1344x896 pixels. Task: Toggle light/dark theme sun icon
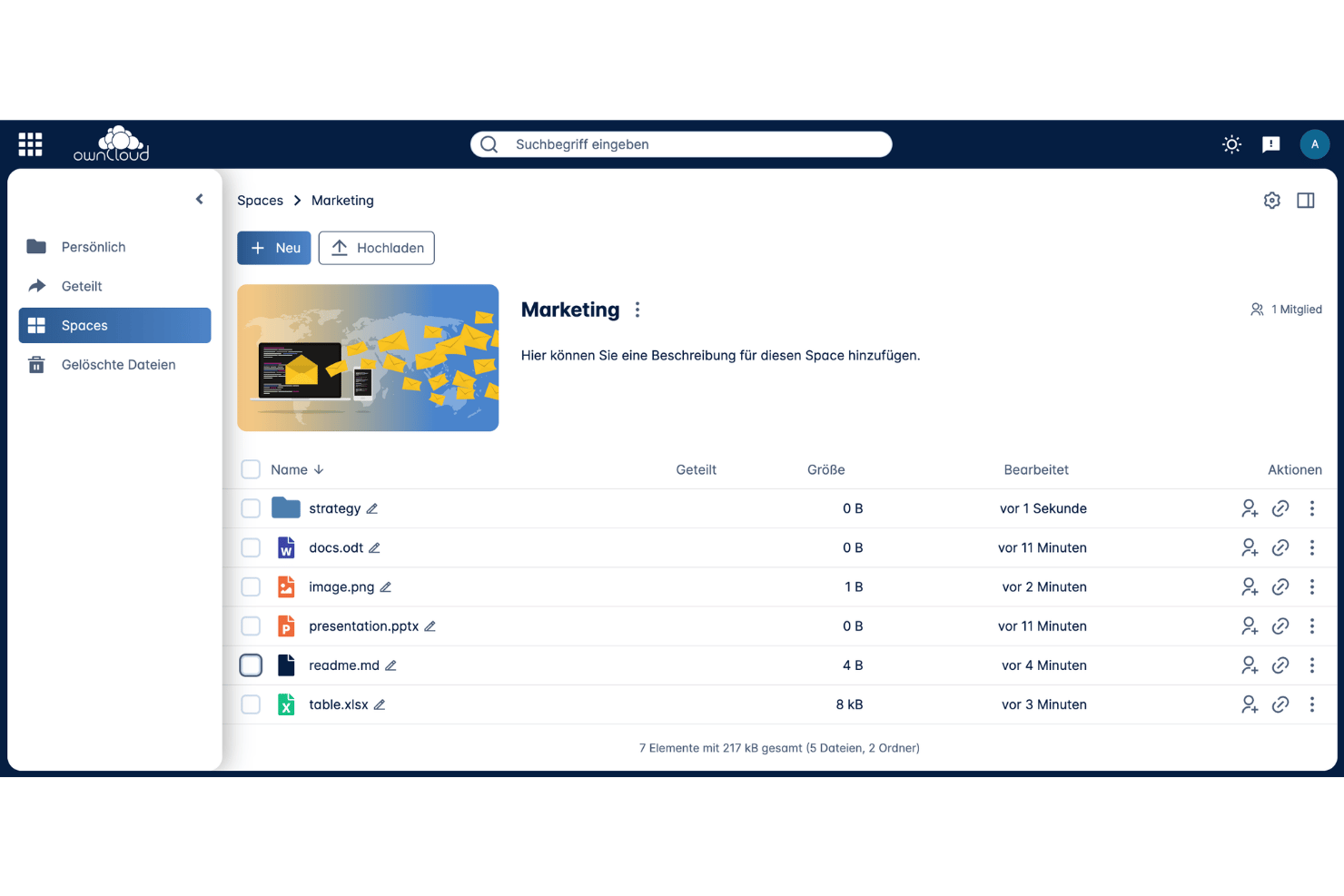tap(1231, 144)
